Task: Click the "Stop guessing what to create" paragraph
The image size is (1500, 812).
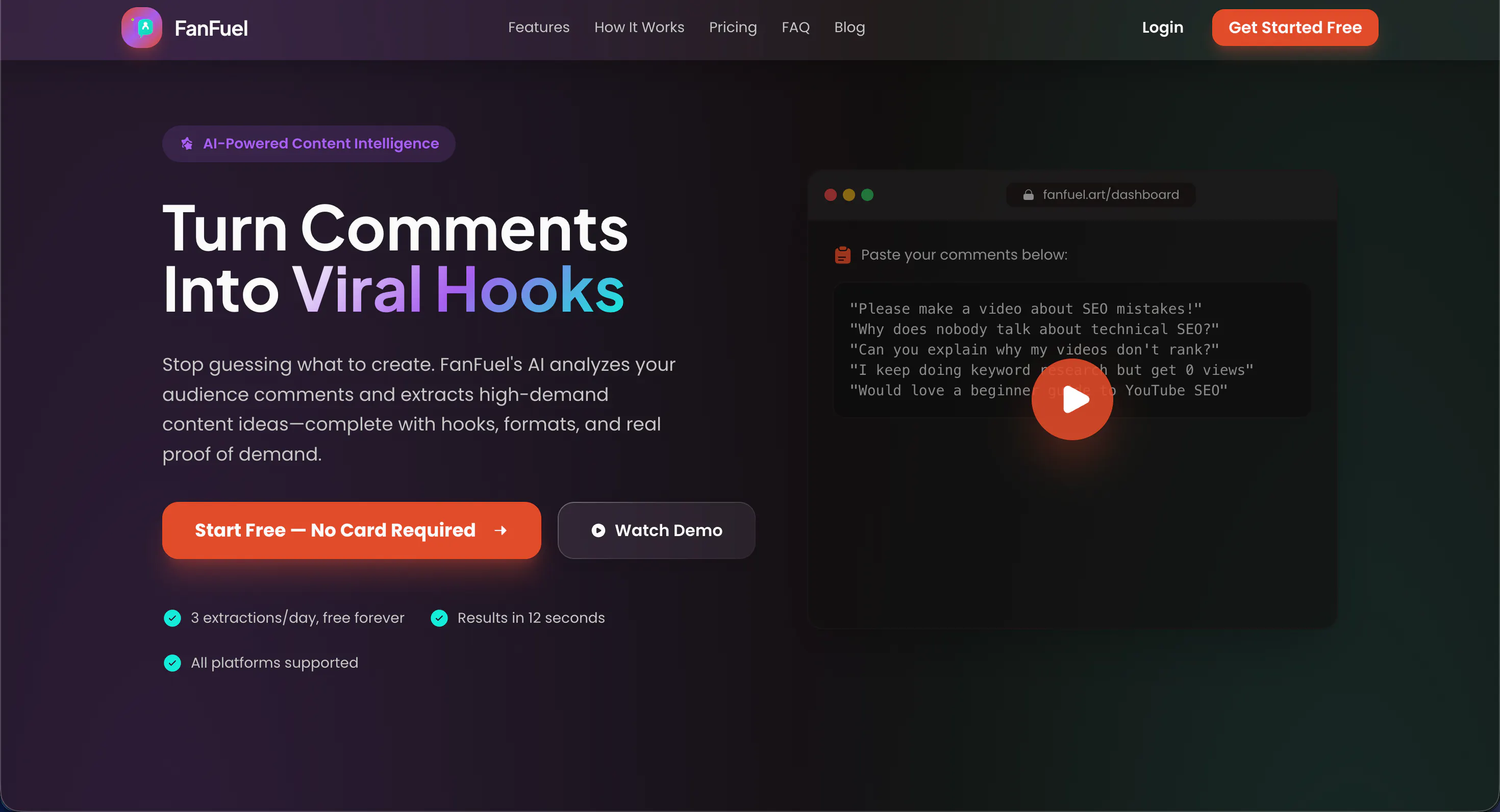Action: pyautogui.click(x=419, y=409)
